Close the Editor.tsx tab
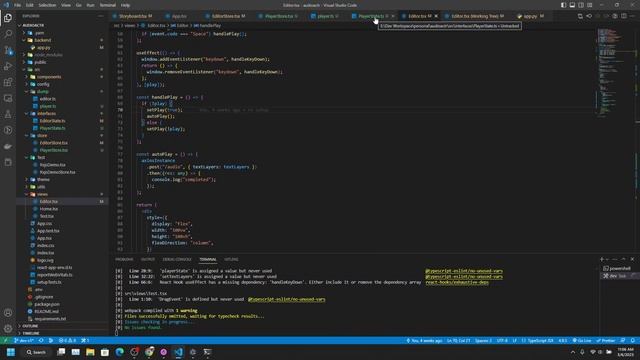The height and width of the screenshot is (360, 640). pos(436,16)
